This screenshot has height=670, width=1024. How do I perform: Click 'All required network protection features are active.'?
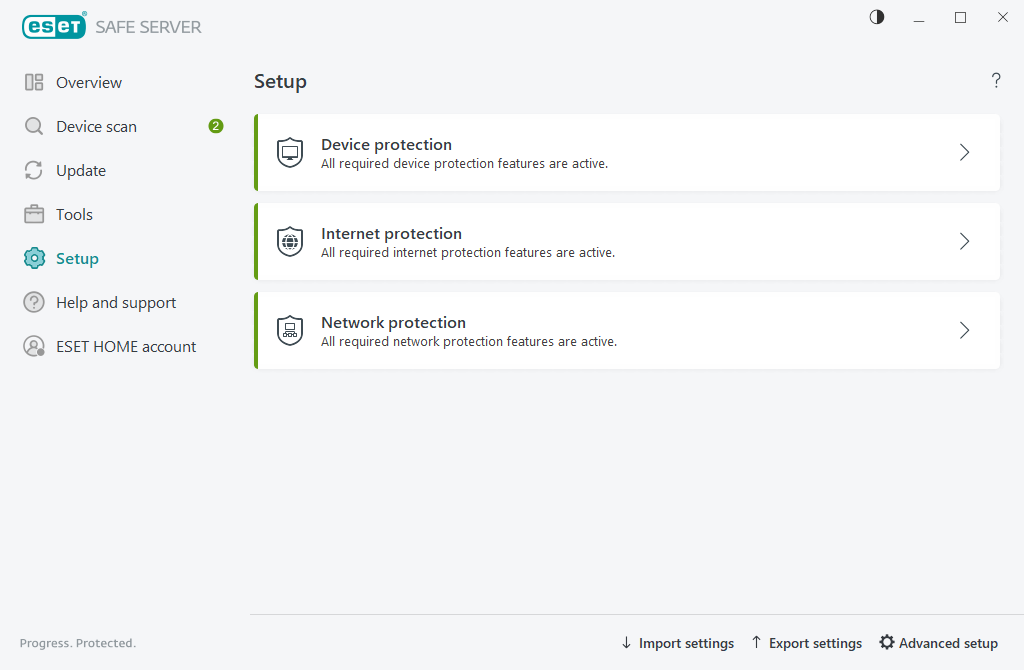[x=469, y=342]
